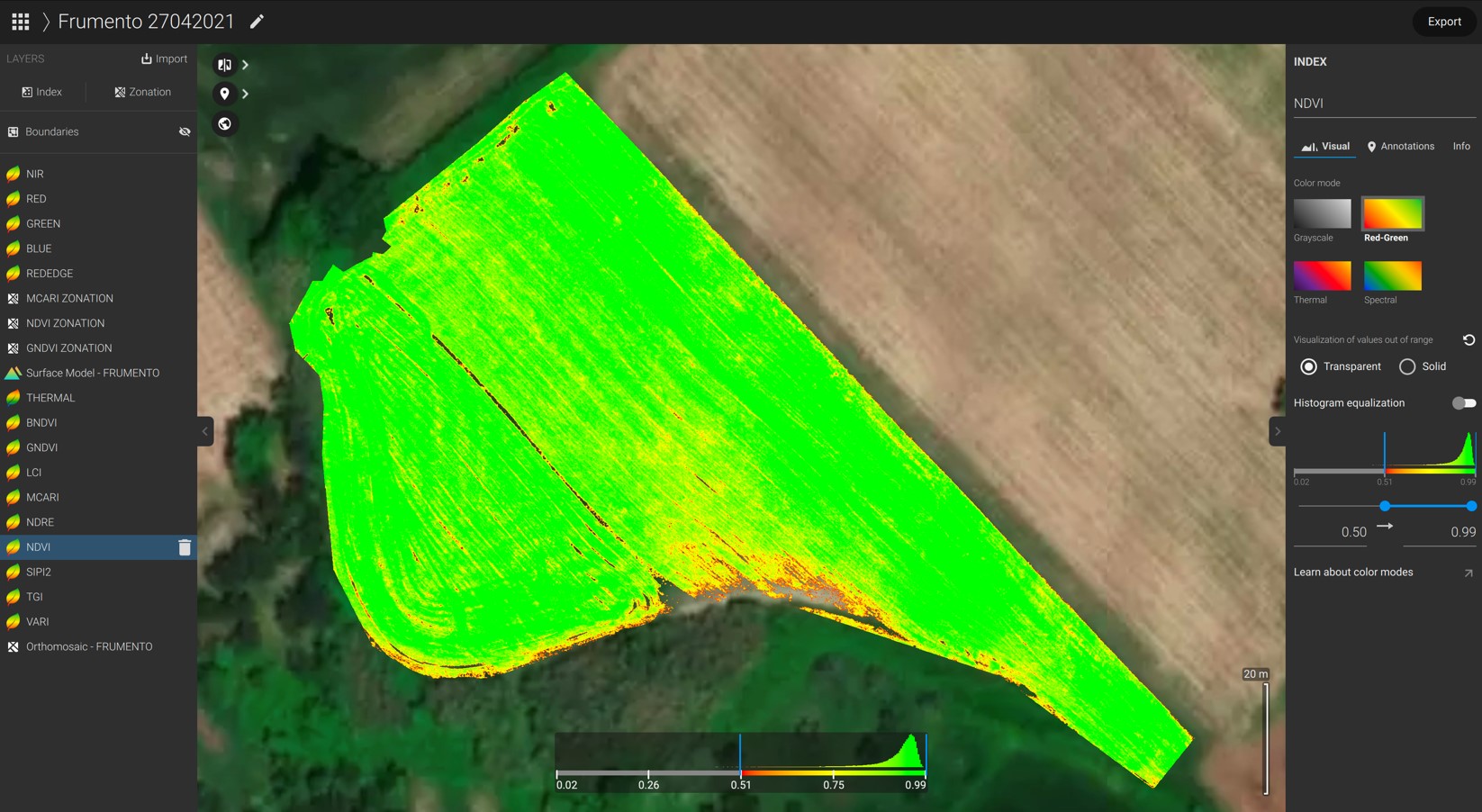Viewport: 1482px width, 812px height.
Task: Expand the right index panel arrow
Action: (x=1278, y=431)
